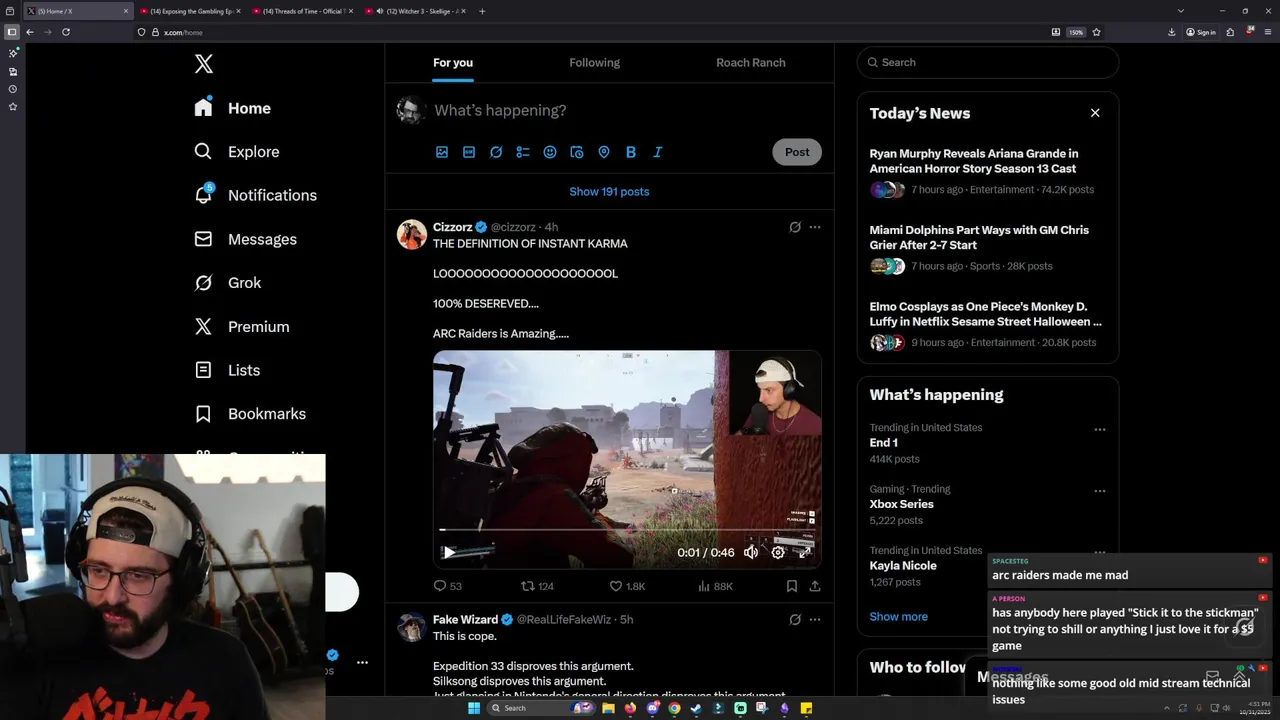Open options for Xbox Series trend

pos(1100,491)
